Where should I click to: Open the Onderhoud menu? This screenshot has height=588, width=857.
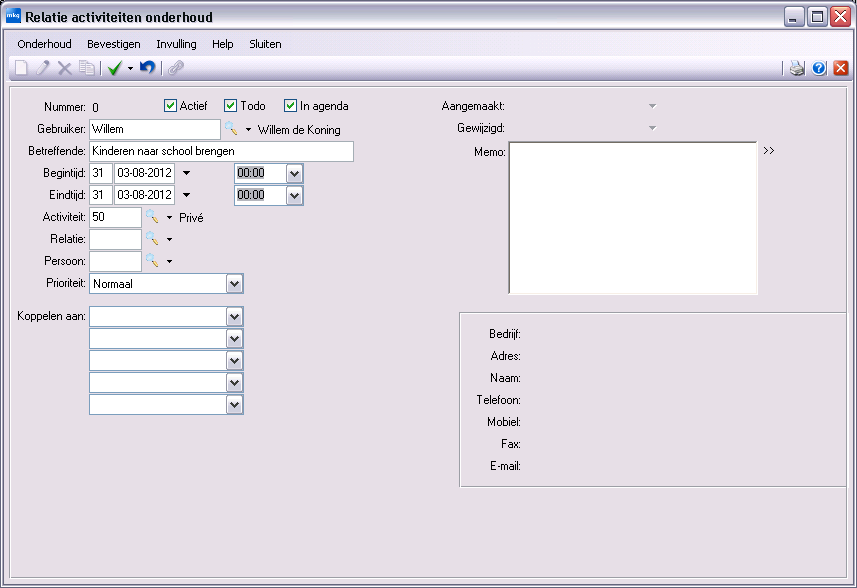click(x=44, y=44)
